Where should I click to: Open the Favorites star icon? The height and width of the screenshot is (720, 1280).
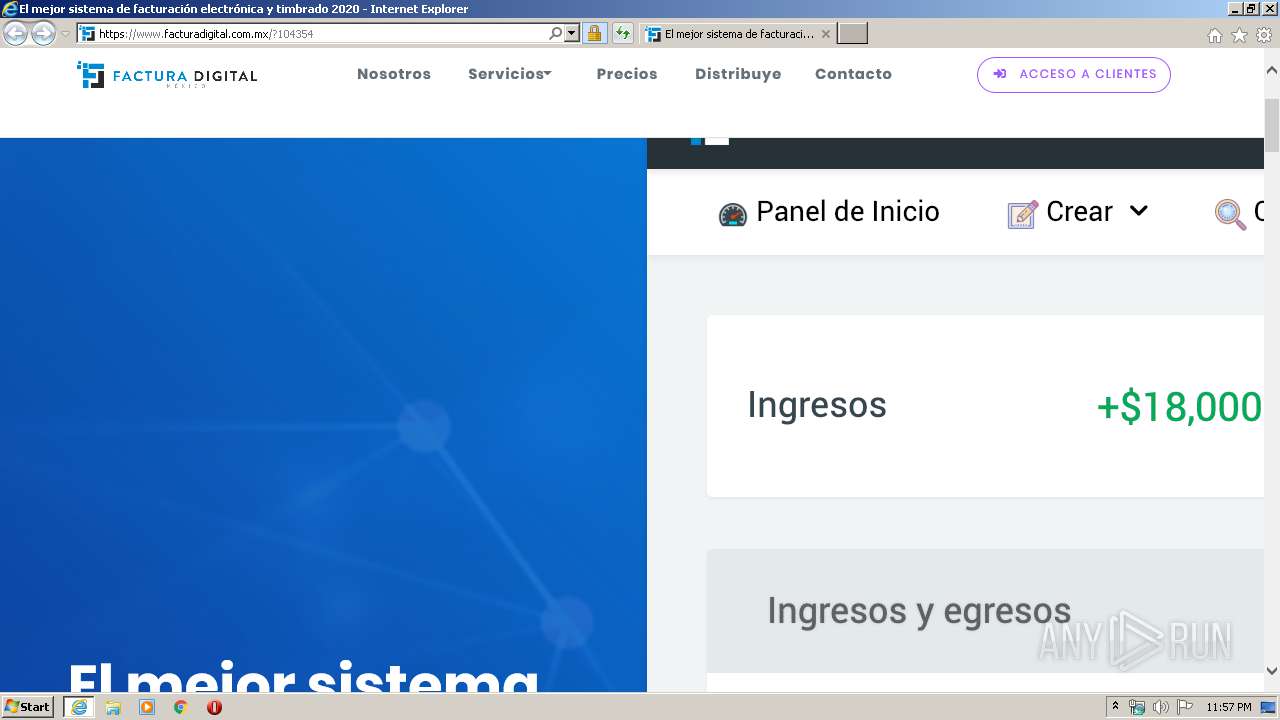click(x=1239, y=35)
